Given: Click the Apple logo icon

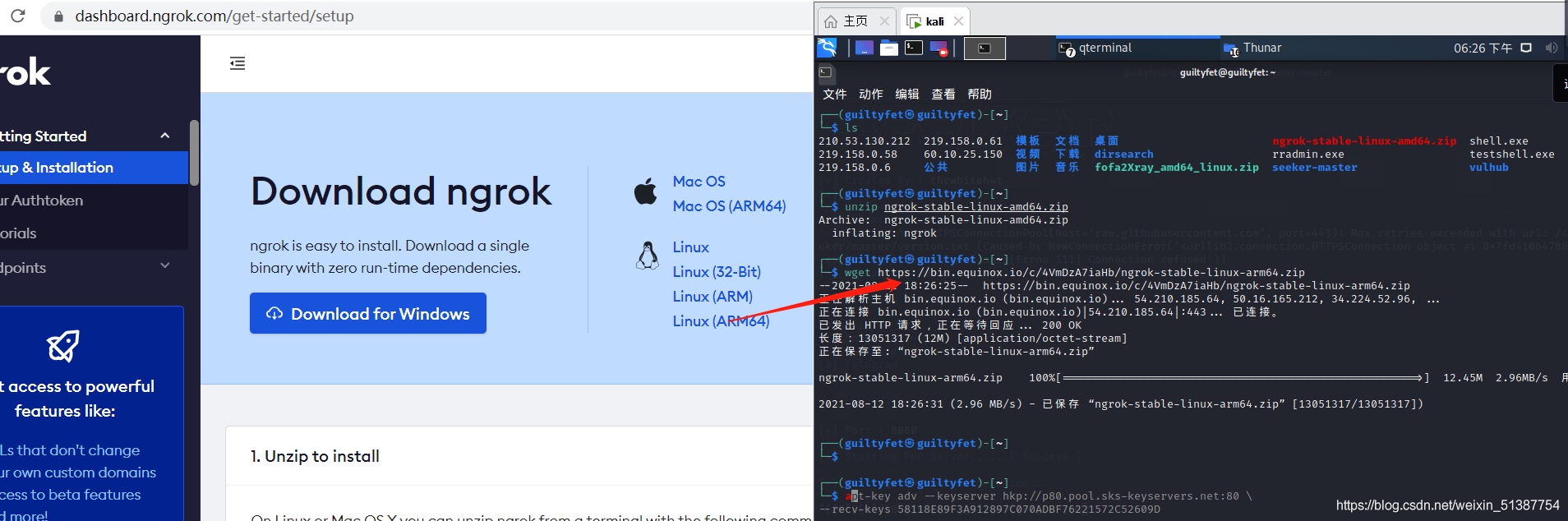Looking at the screenshot, I should point(646,191).
